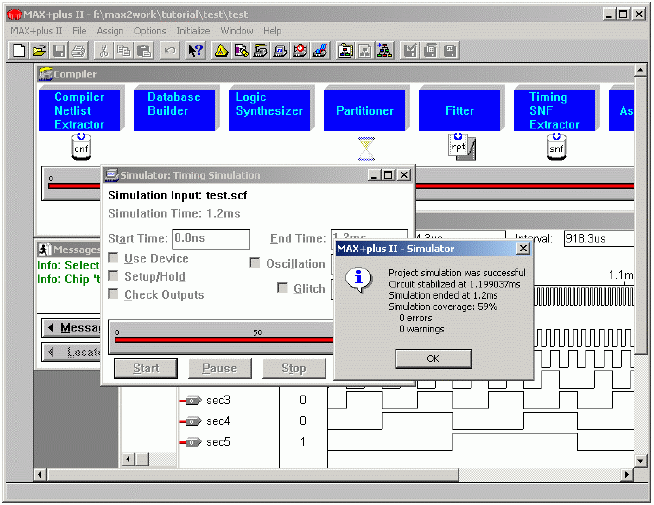The height and width of the screenshot is (505, 654).
Task: Click the Save floppy disk icon
Action: coord(59,51)
